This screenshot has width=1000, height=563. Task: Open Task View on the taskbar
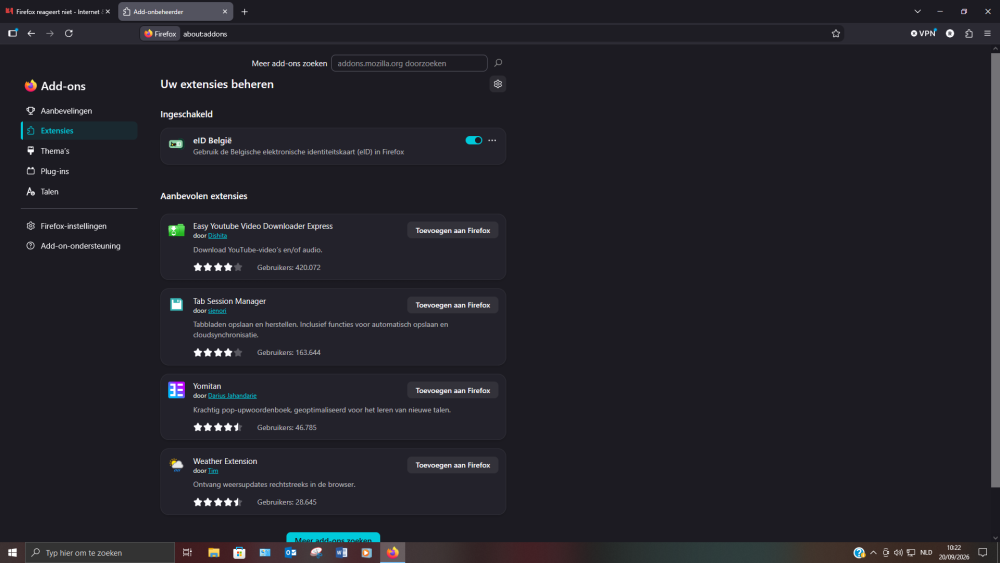(187, 552)
